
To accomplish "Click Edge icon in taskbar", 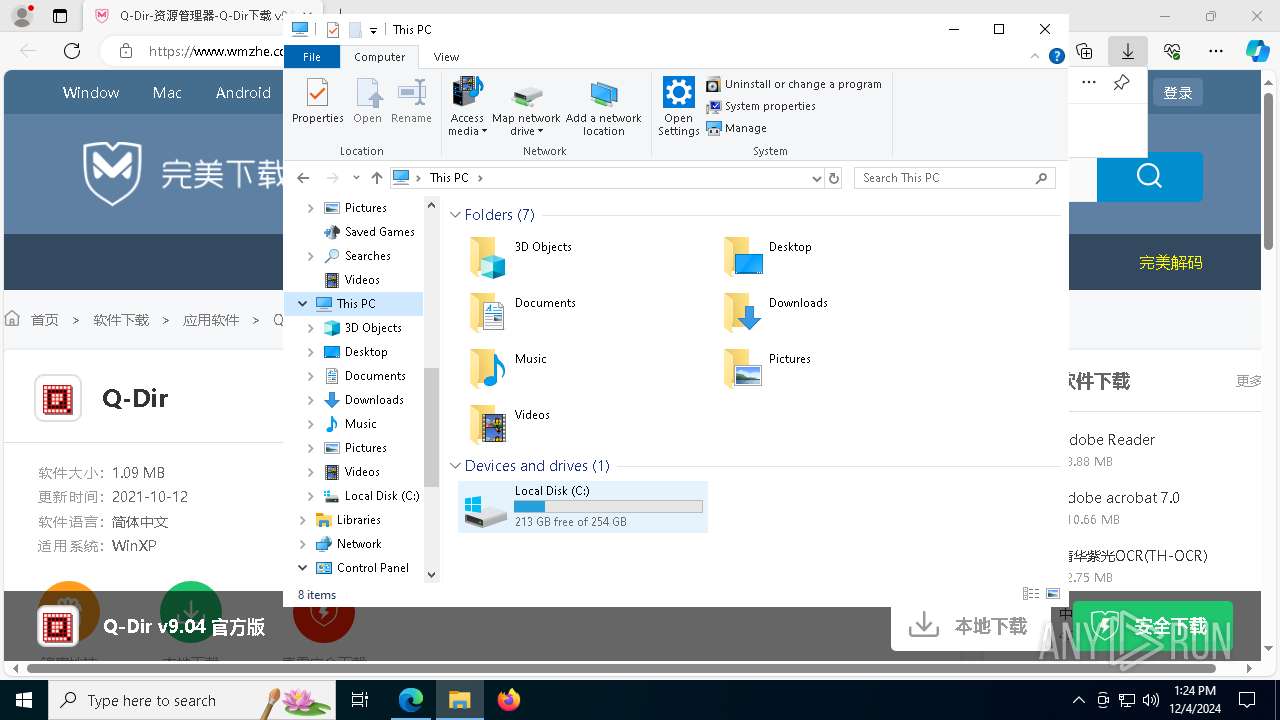I will tap(411, 700).
